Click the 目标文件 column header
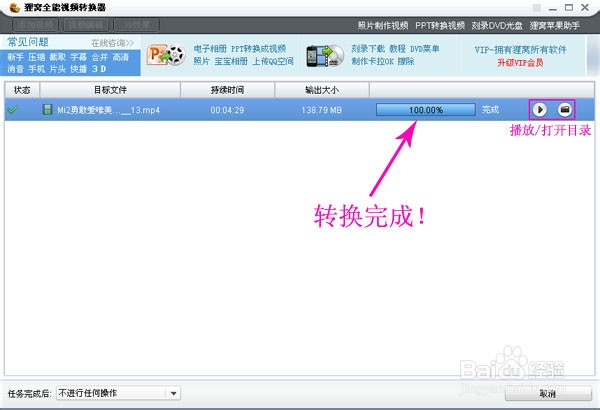Screen dimensions: 600x410 coord(110,90)
